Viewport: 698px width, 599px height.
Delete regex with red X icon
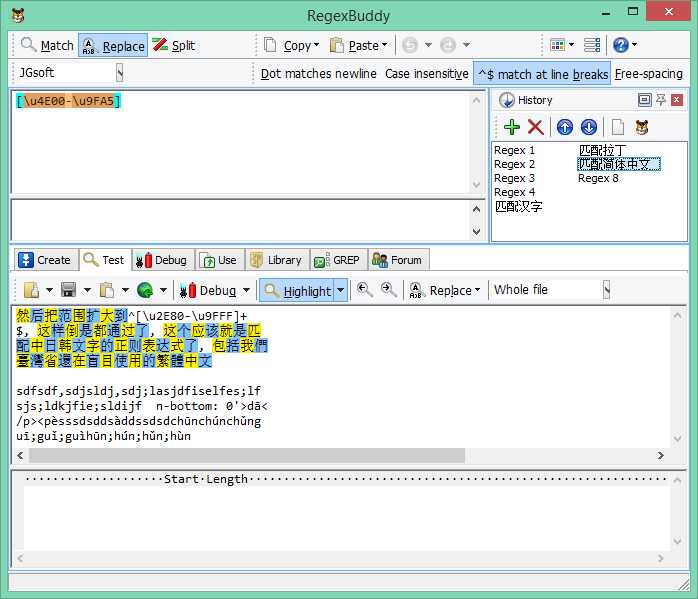(x=536, y=127)
